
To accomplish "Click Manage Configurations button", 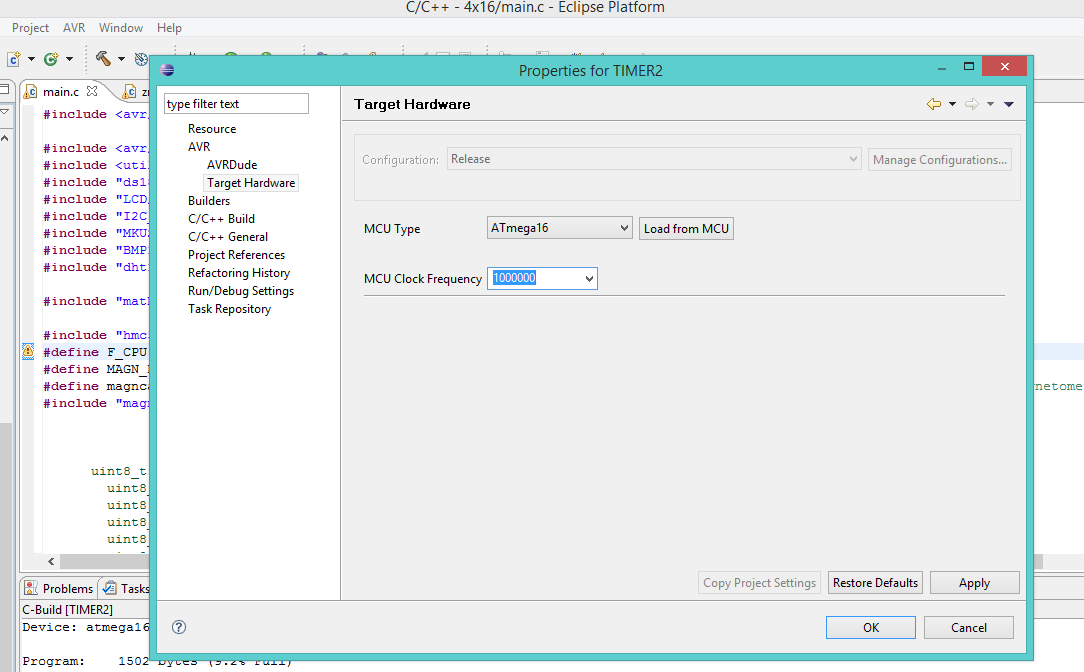I will [x=940, y=160].
